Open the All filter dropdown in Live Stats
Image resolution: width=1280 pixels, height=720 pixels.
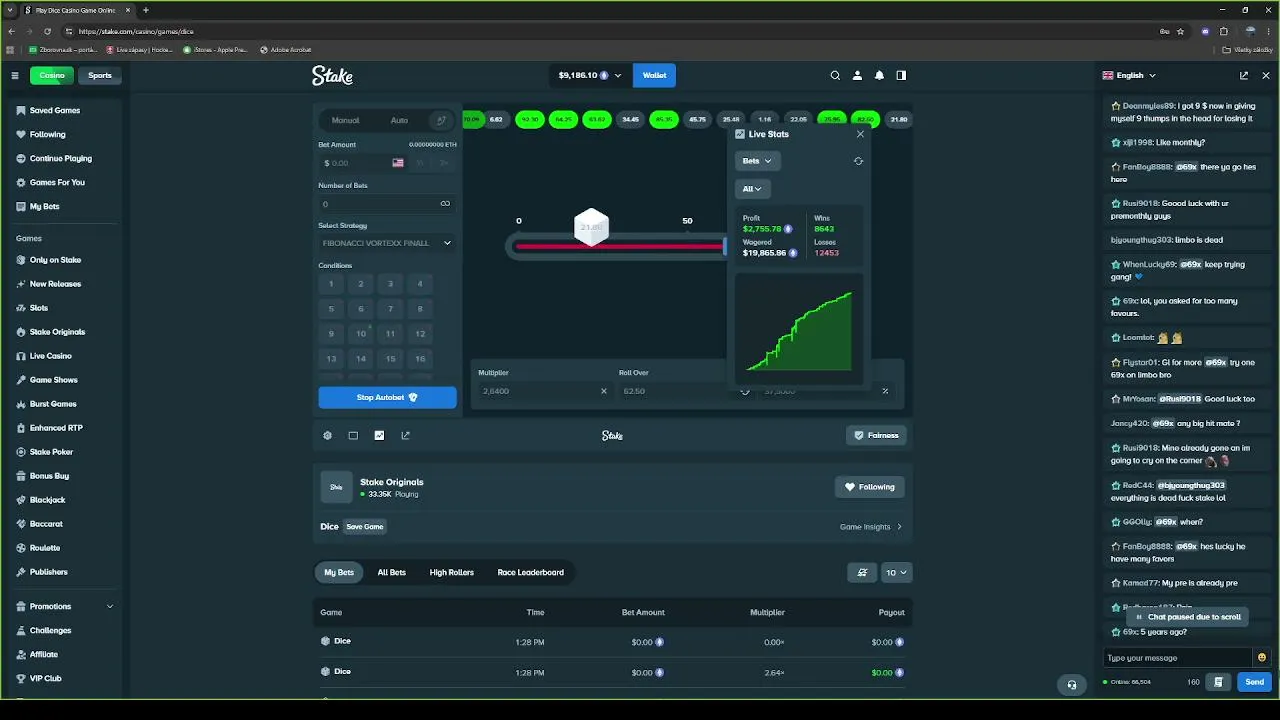(x=751, y=189)
